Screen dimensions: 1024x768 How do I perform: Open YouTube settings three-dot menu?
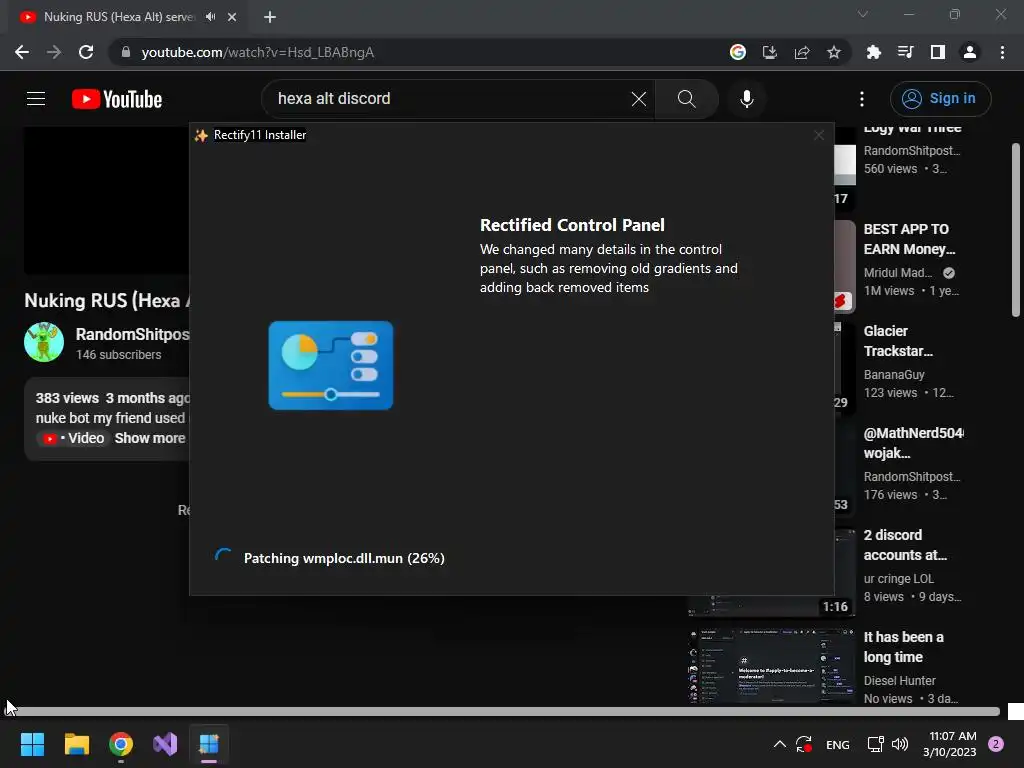(x=862, y=99)
